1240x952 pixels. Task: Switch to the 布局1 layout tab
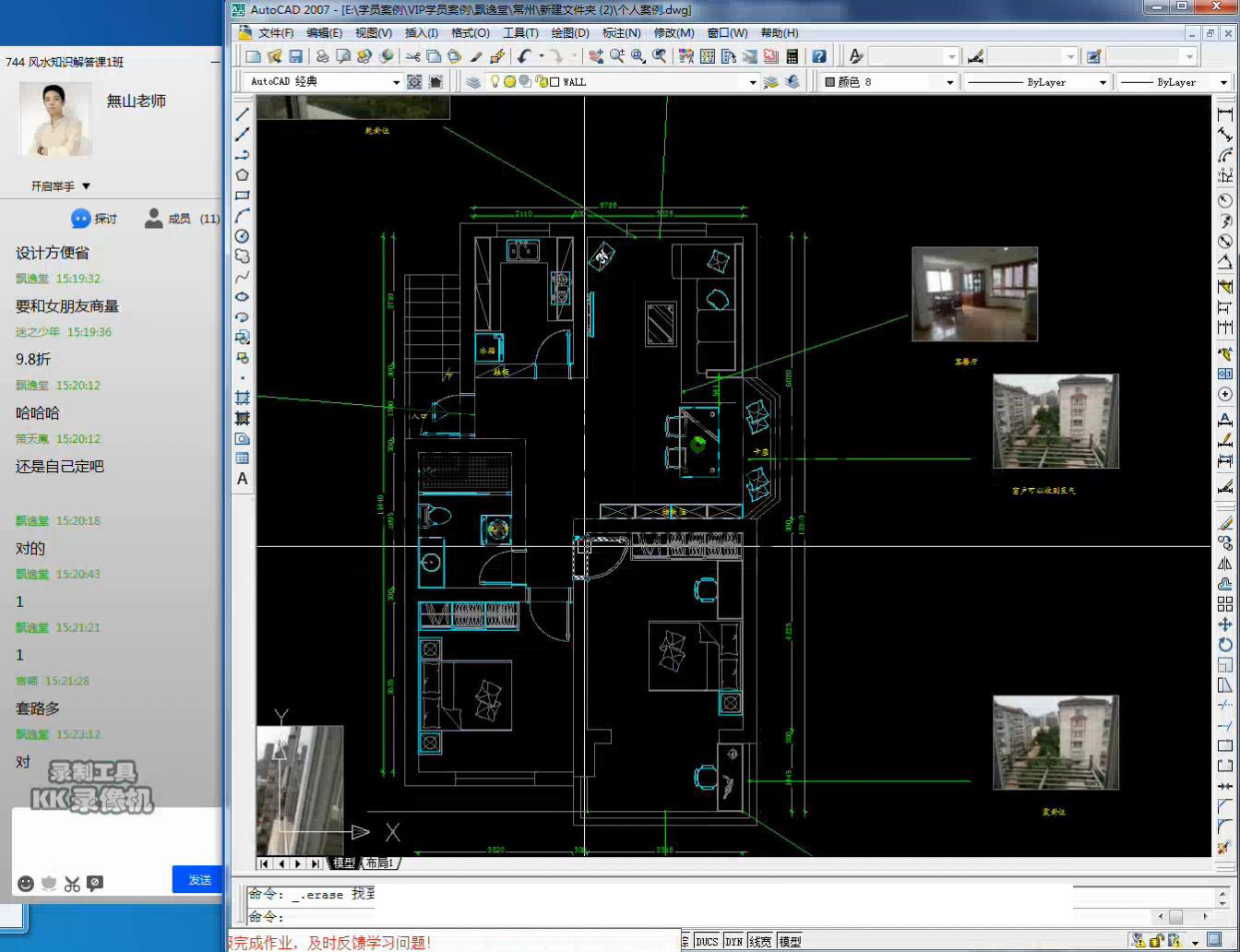point(378,863)
